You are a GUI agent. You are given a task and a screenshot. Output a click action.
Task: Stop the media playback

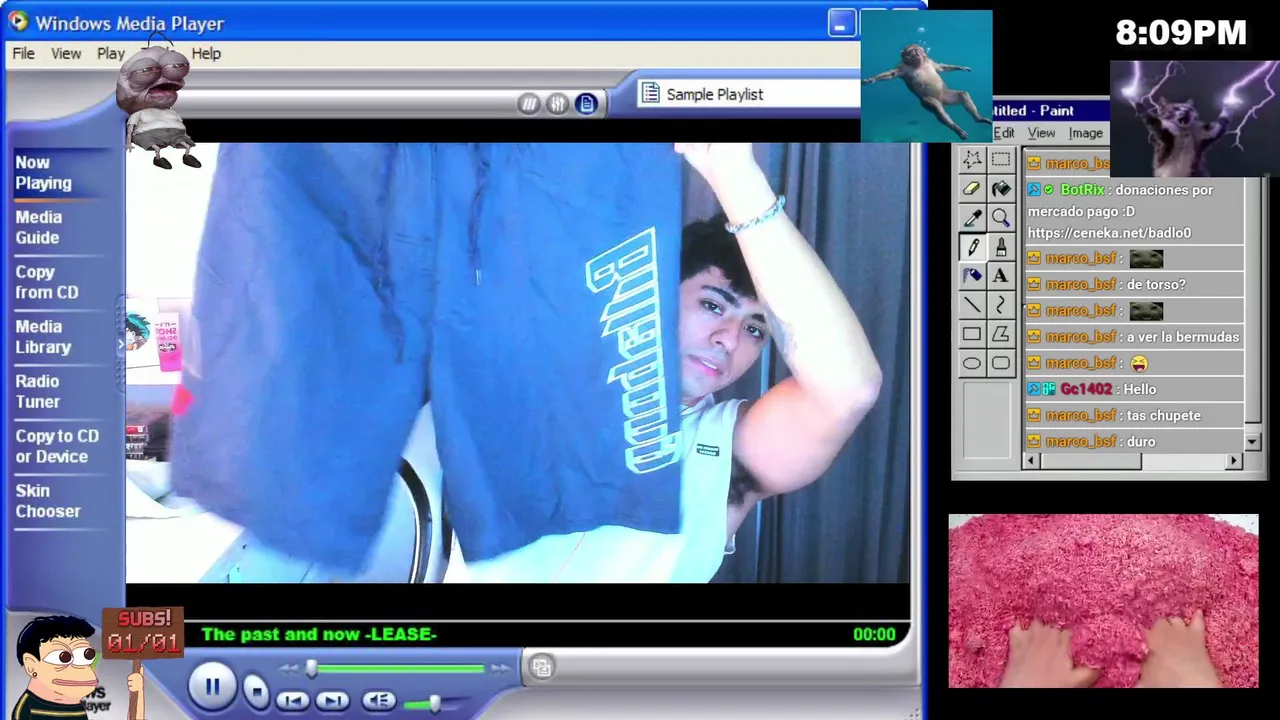point(256,690)
